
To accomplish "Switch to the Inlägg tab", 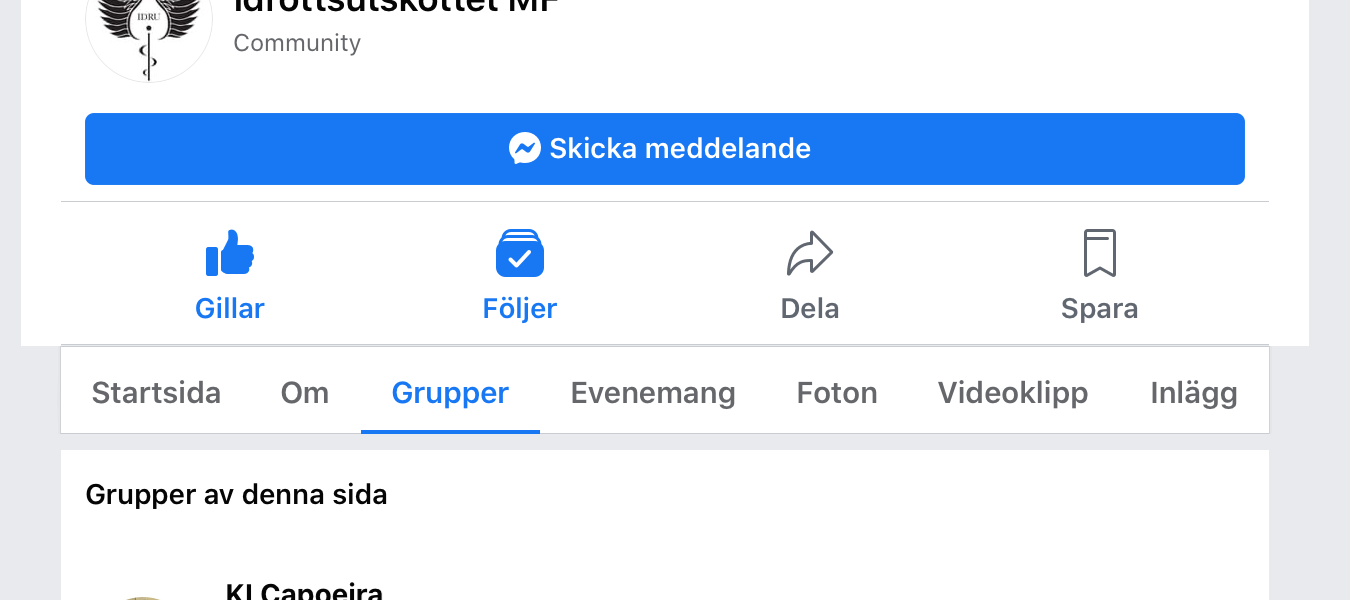I will pos(1194,393).
